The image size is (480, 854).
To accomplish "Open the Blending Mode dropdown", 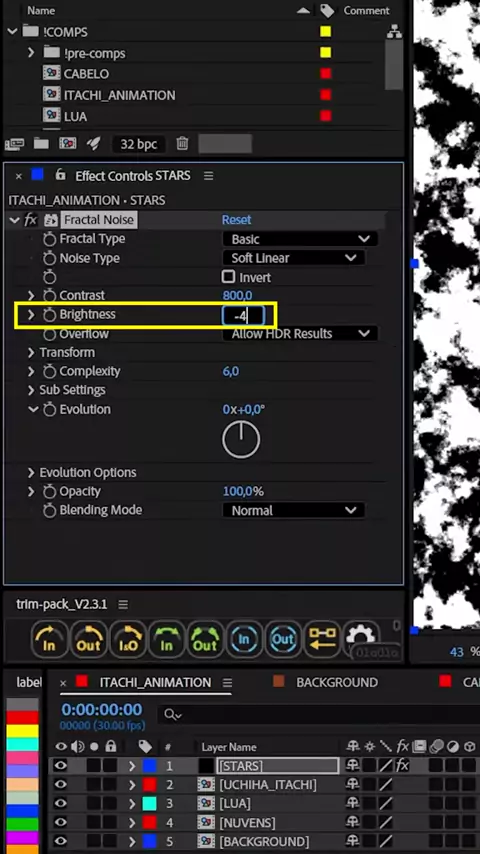I will coord(294,510).
